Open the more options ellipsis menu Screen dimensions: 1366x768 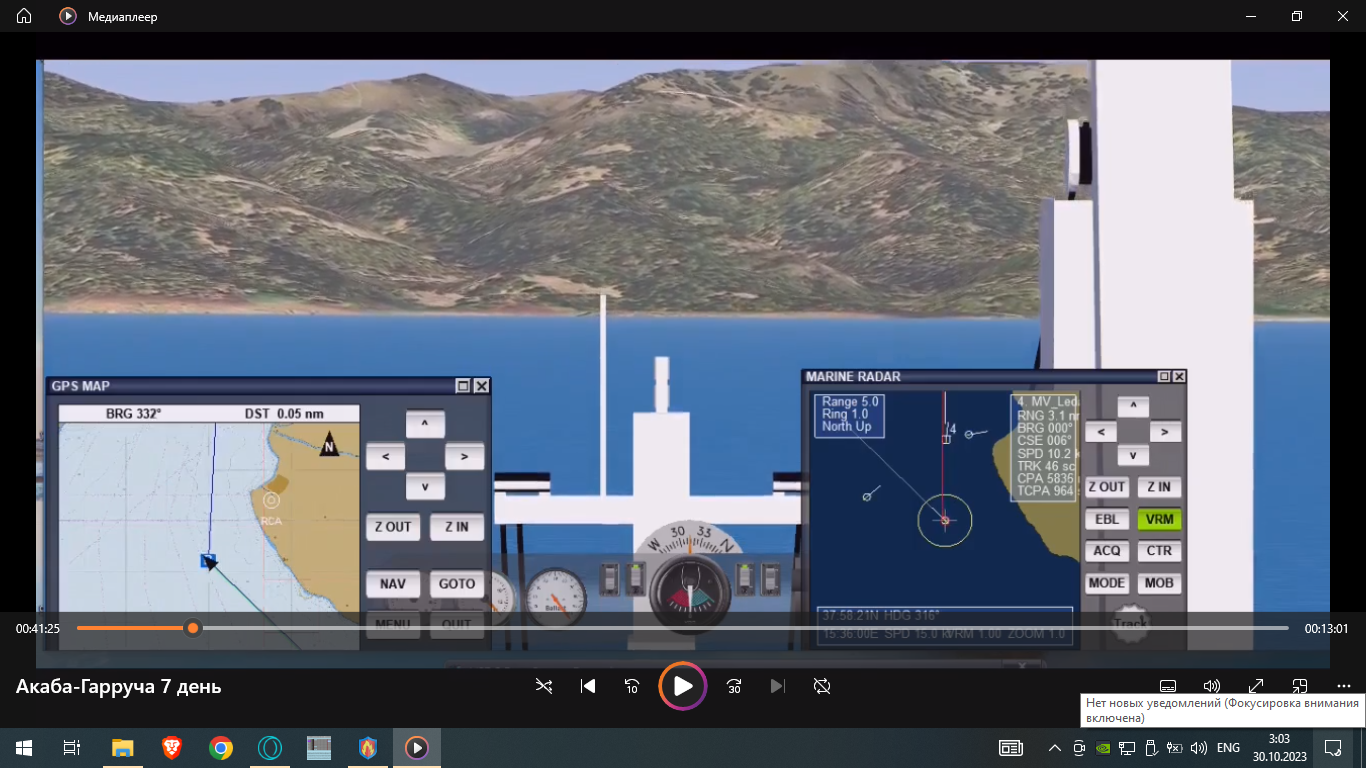click(1343, 686)
